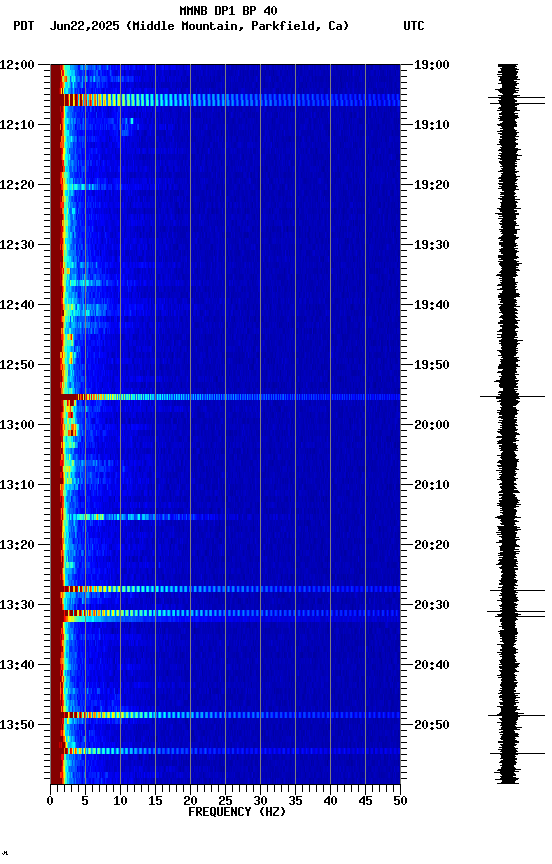
Task: Click the date text 'Jun22,2025'
Action: point(84,26)
